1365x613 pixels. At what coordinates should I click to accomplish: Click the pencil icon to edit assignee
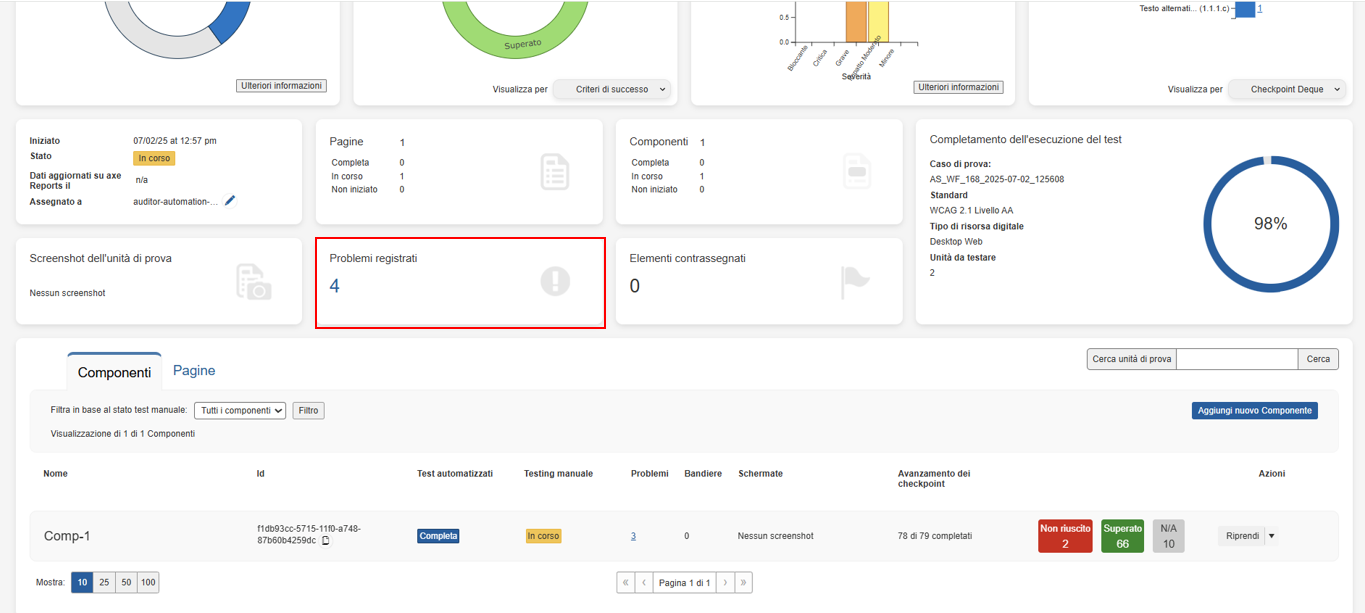pyautogui.click(x=230, y=201)
